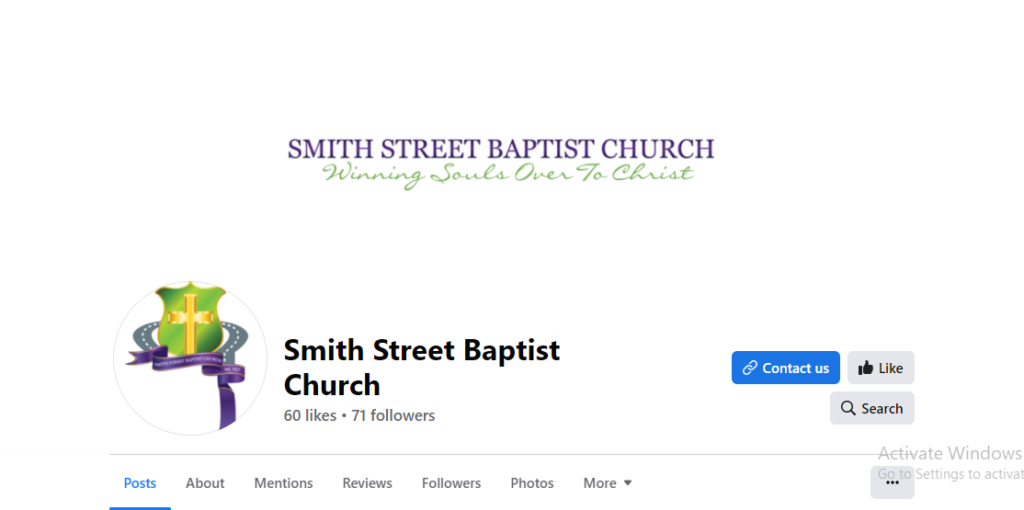The height and width of the screenshot is (510, 1024).
Task: Click the magnifying glass icon
Action: [x=848, y=408]
